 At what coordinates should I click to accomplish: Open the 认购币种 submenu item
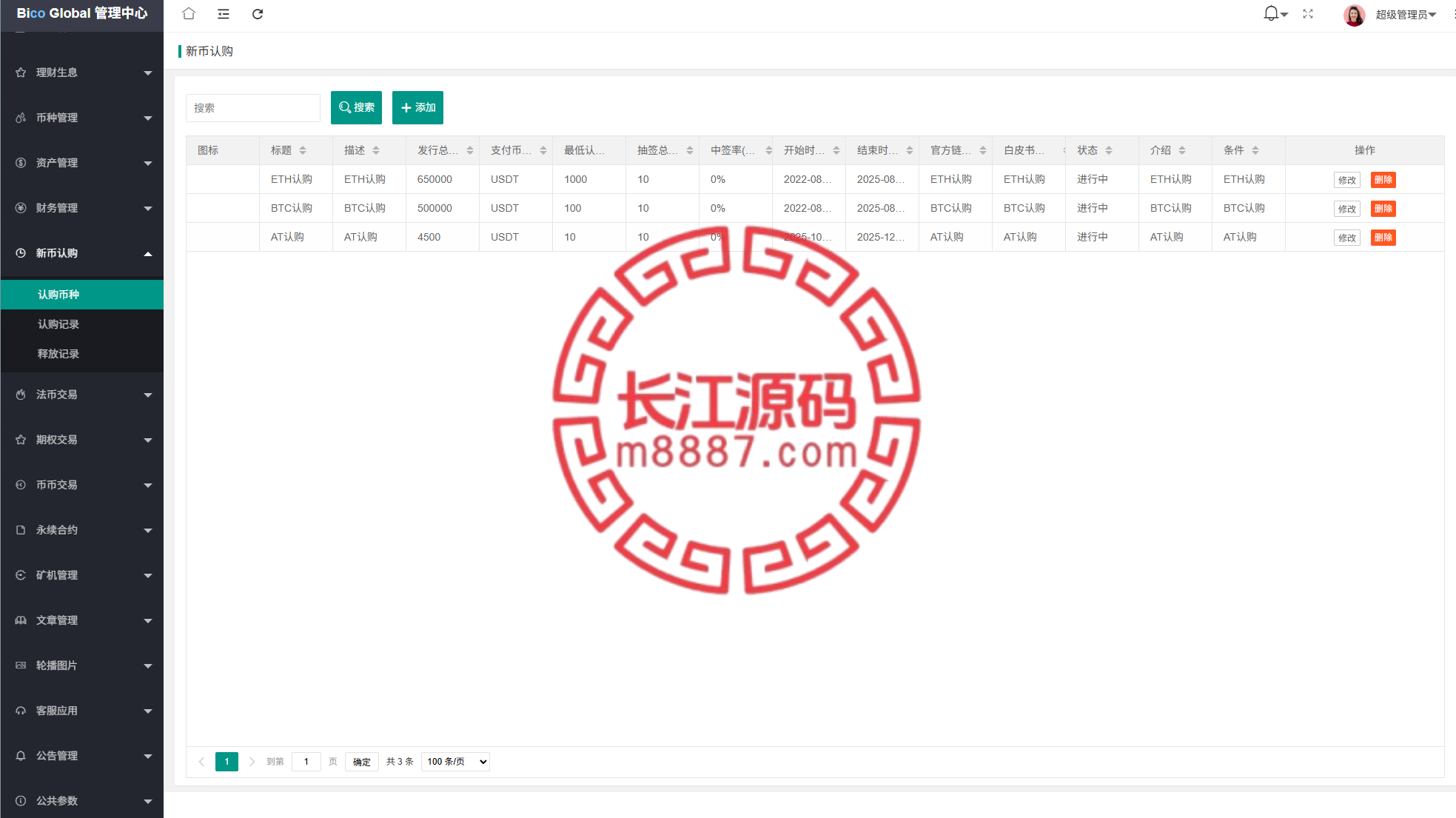click(x=82, y=295)
